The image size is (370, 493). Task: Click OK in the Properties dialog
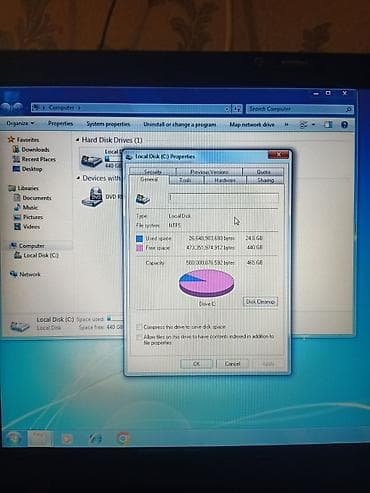click(196, 364)
